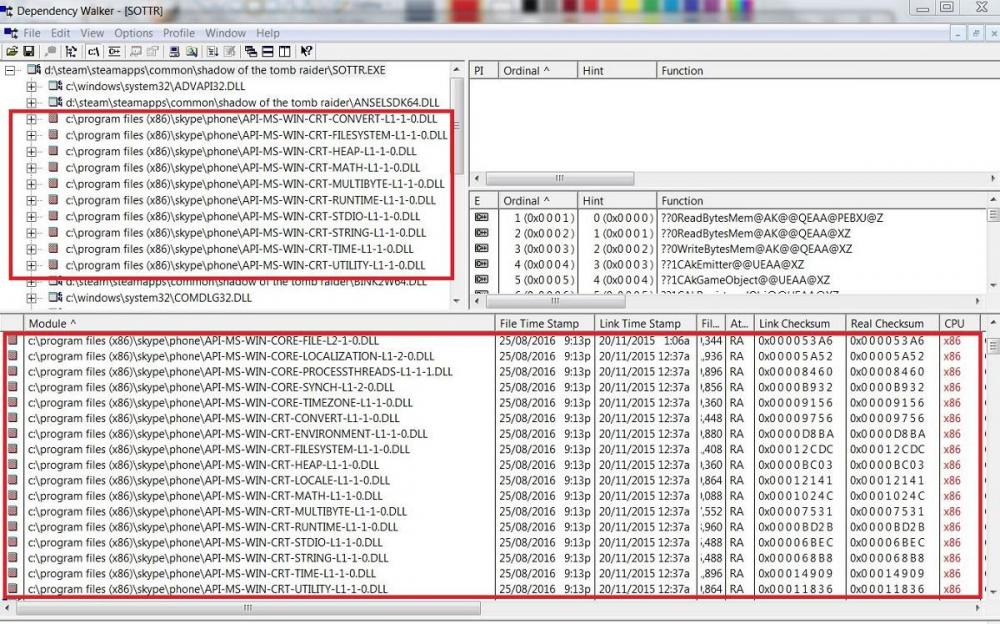Collapse the SOTTR.EXE root tree node
The width and height of the screenshot is (1000, 624).
10,70
